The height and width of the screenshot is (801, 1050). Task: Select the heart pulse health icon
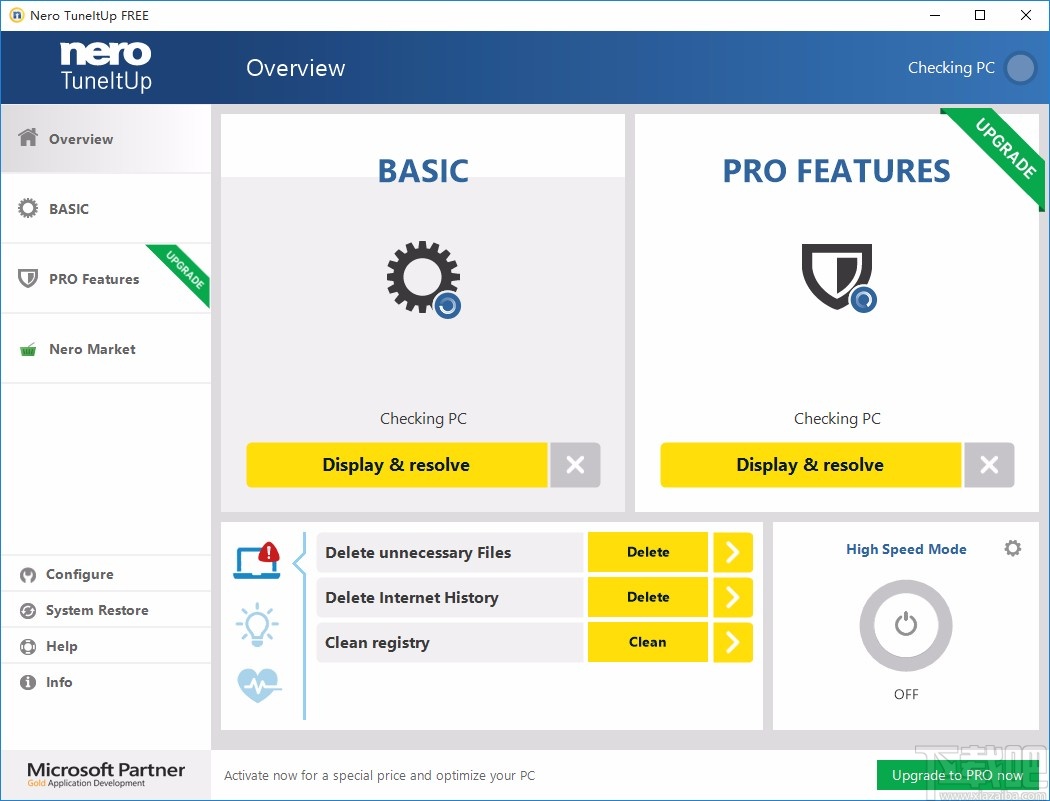coord(259,684)
